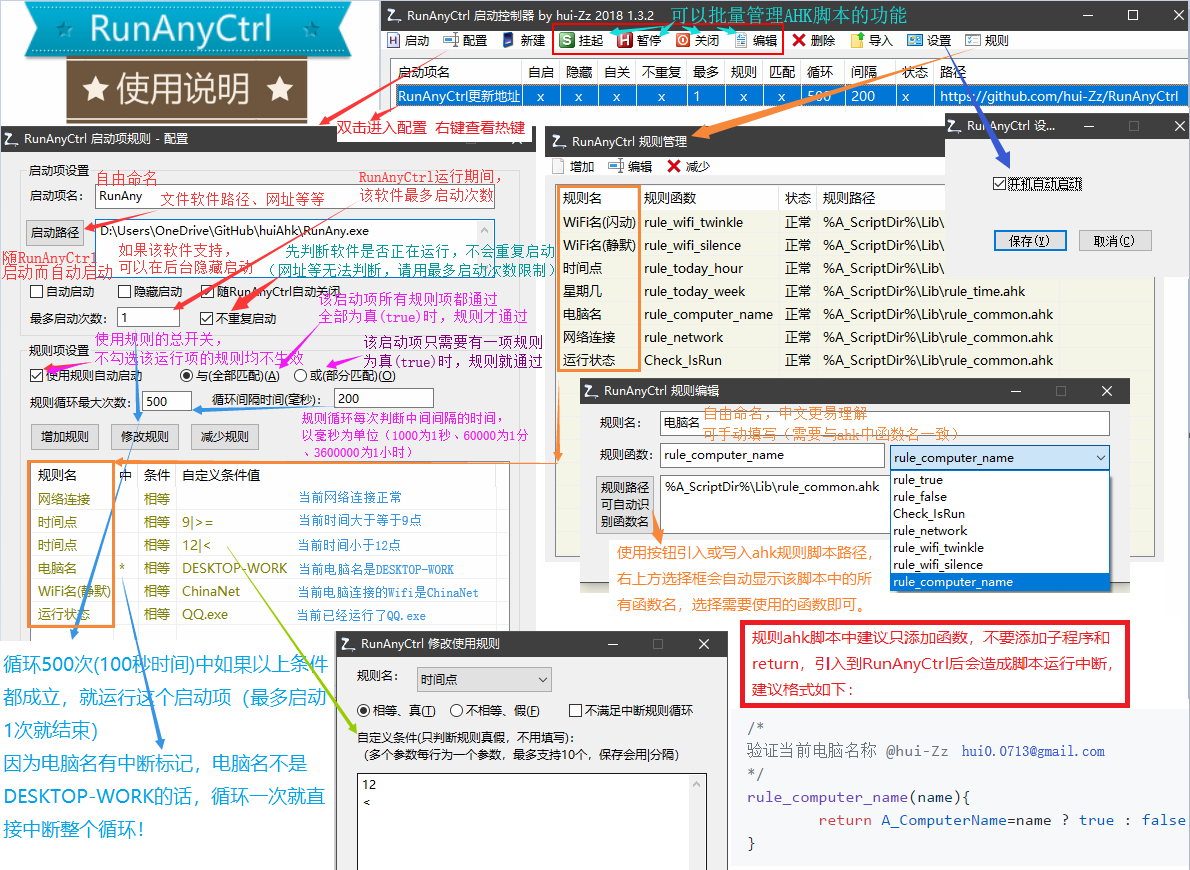Select the 或(部分匹配) radio option

click(x=300, y=375)
